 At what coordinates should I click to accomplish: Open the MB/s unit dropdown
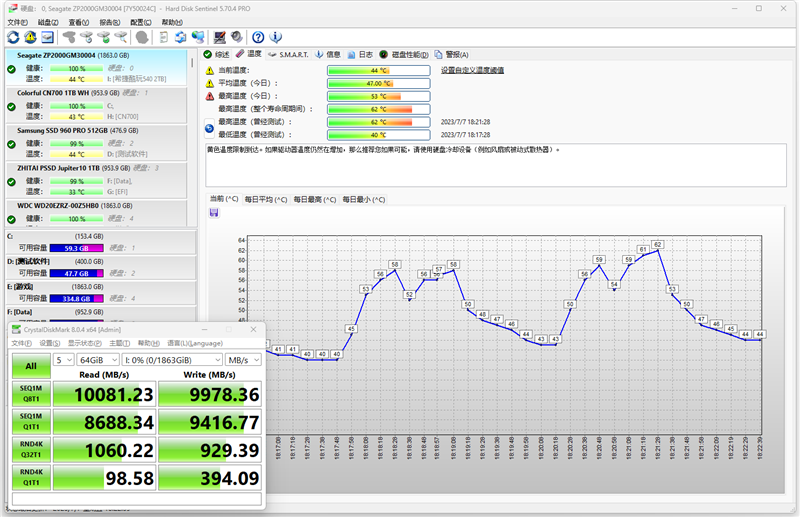pyautogui.click(x=243, y=360)
